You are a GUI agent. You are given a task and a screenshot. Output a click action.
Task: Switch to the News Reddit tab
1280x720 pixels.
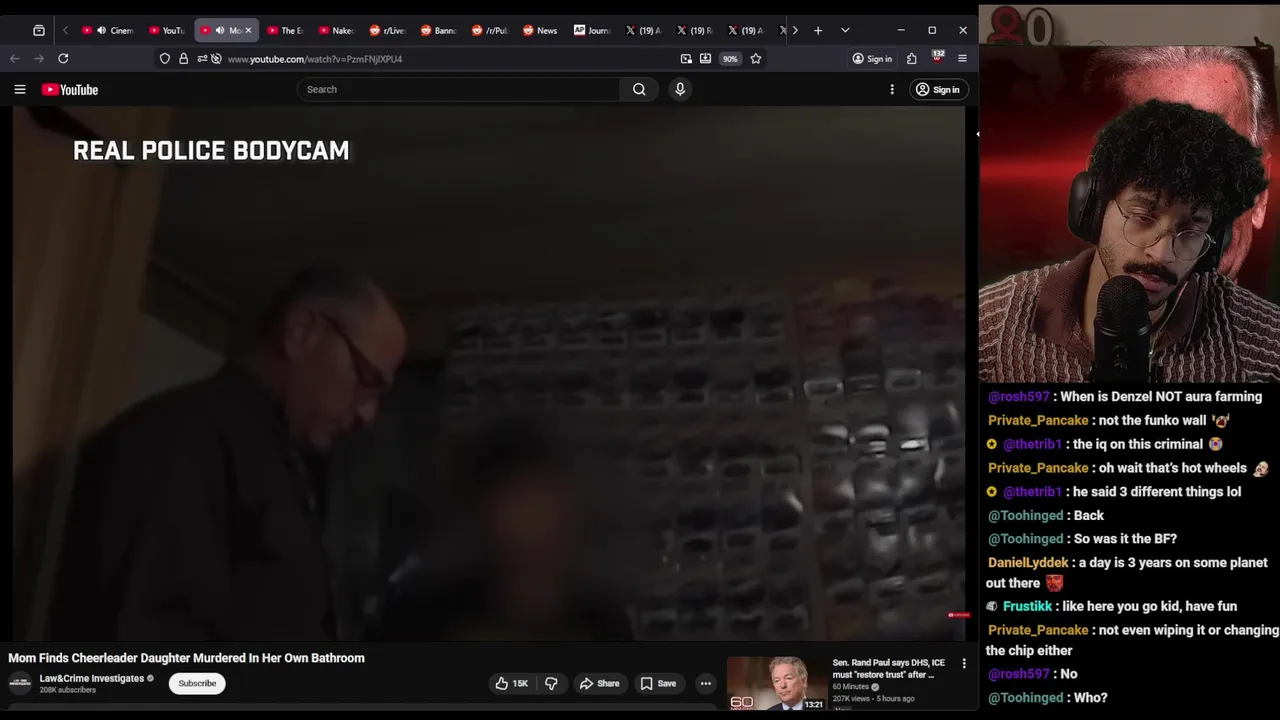point(540,30)
